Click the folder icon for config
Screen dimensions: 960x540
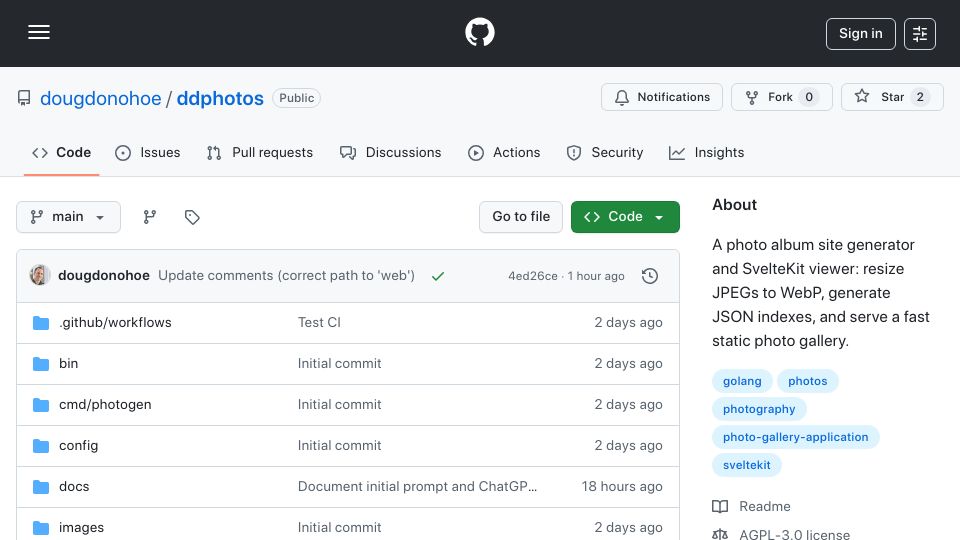pos(41,446)
